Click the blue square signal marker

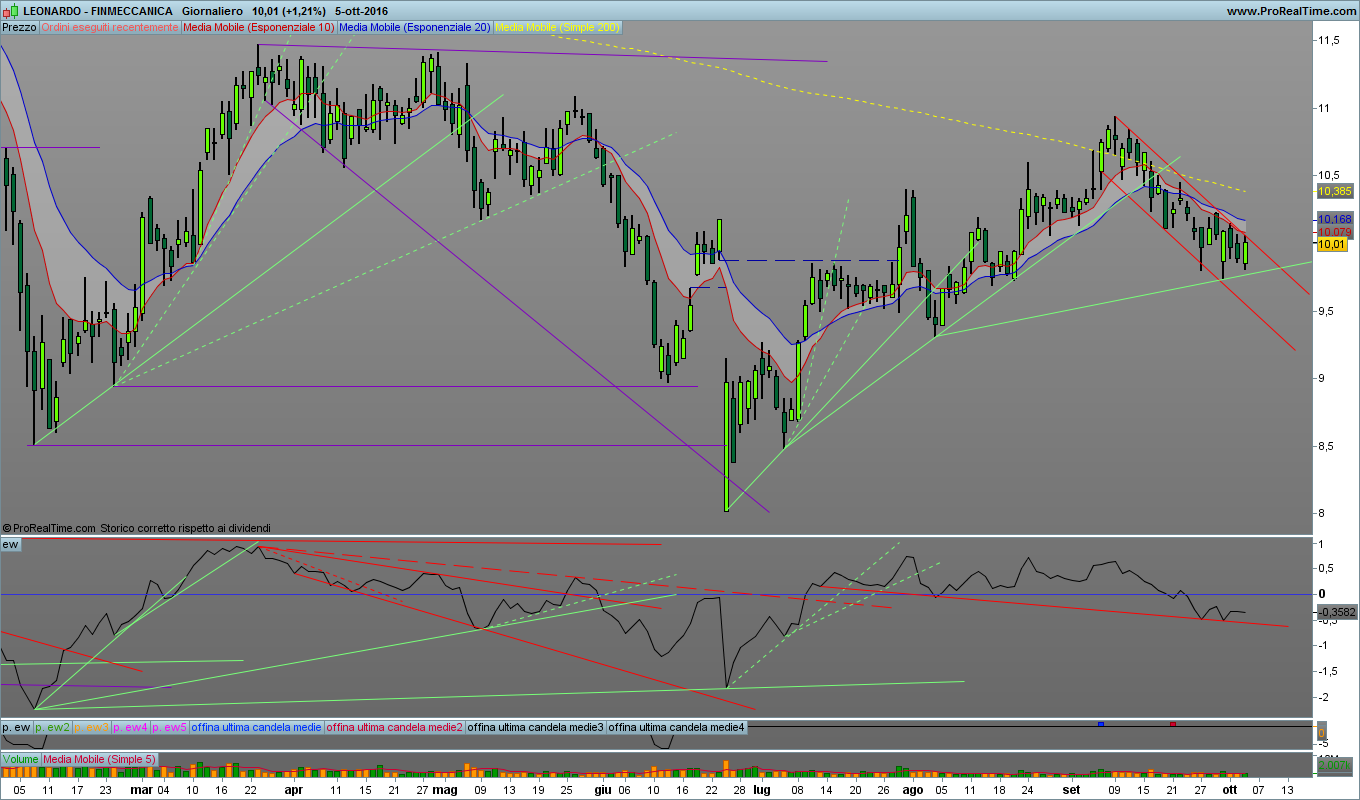tap(1100, 723)
